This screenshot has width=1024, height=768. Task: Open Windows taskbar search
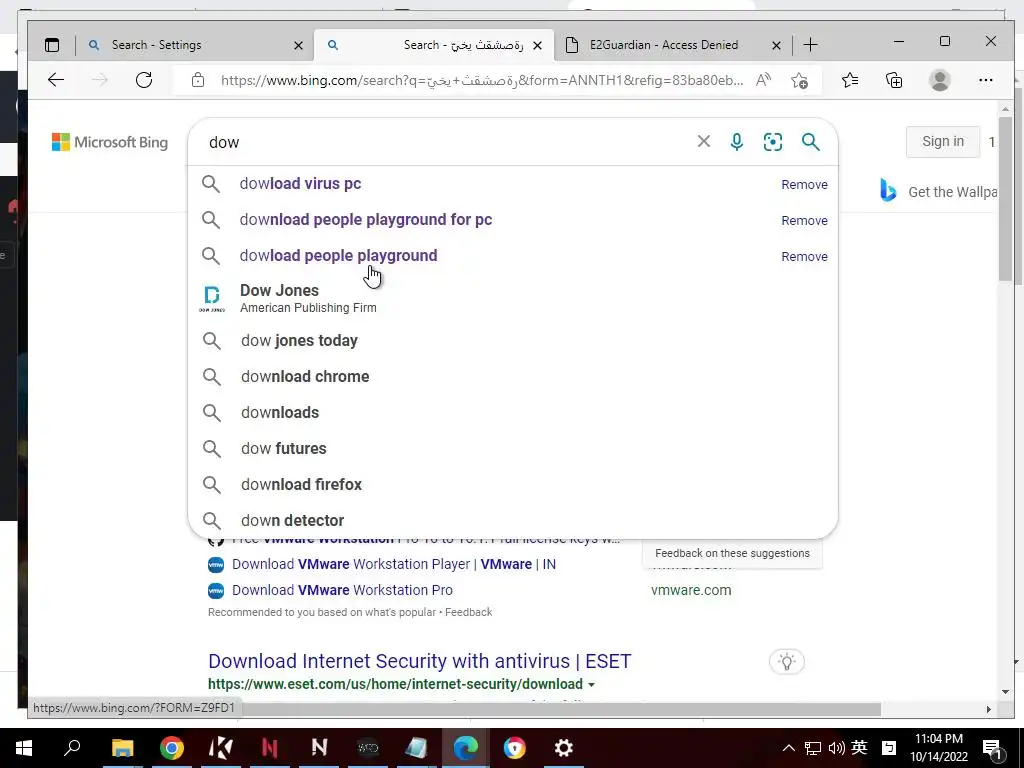72,748
